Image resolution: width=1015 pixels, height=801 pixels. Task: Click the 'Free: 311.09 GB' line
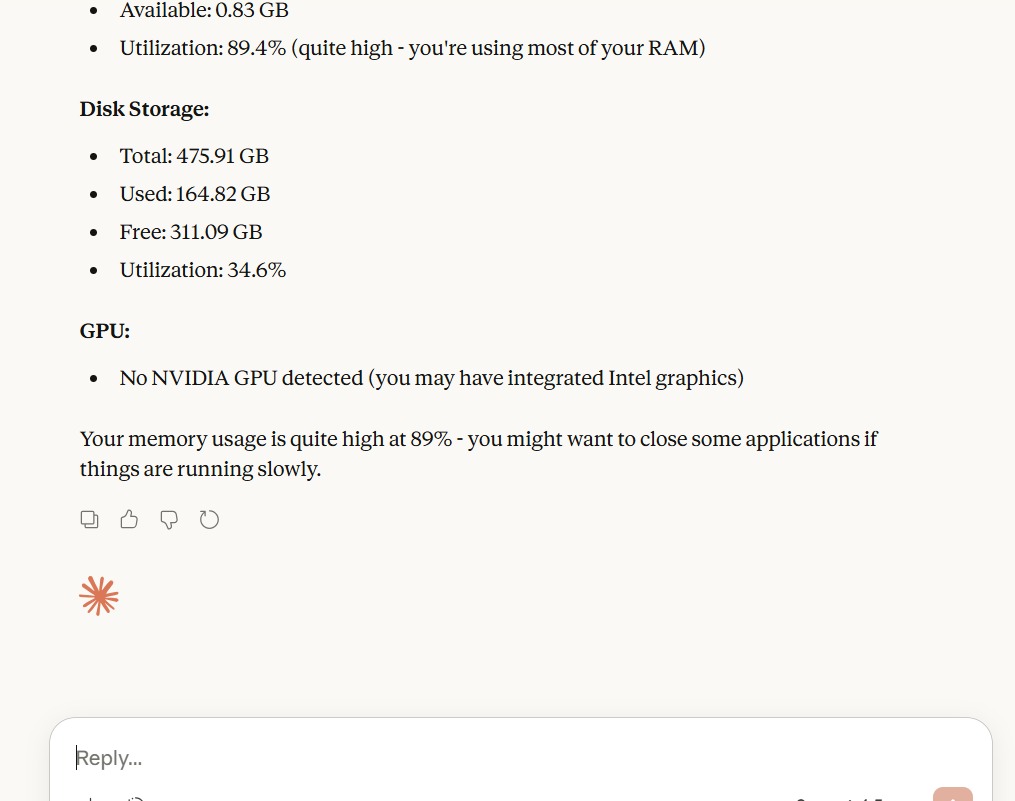coord(191,232)
